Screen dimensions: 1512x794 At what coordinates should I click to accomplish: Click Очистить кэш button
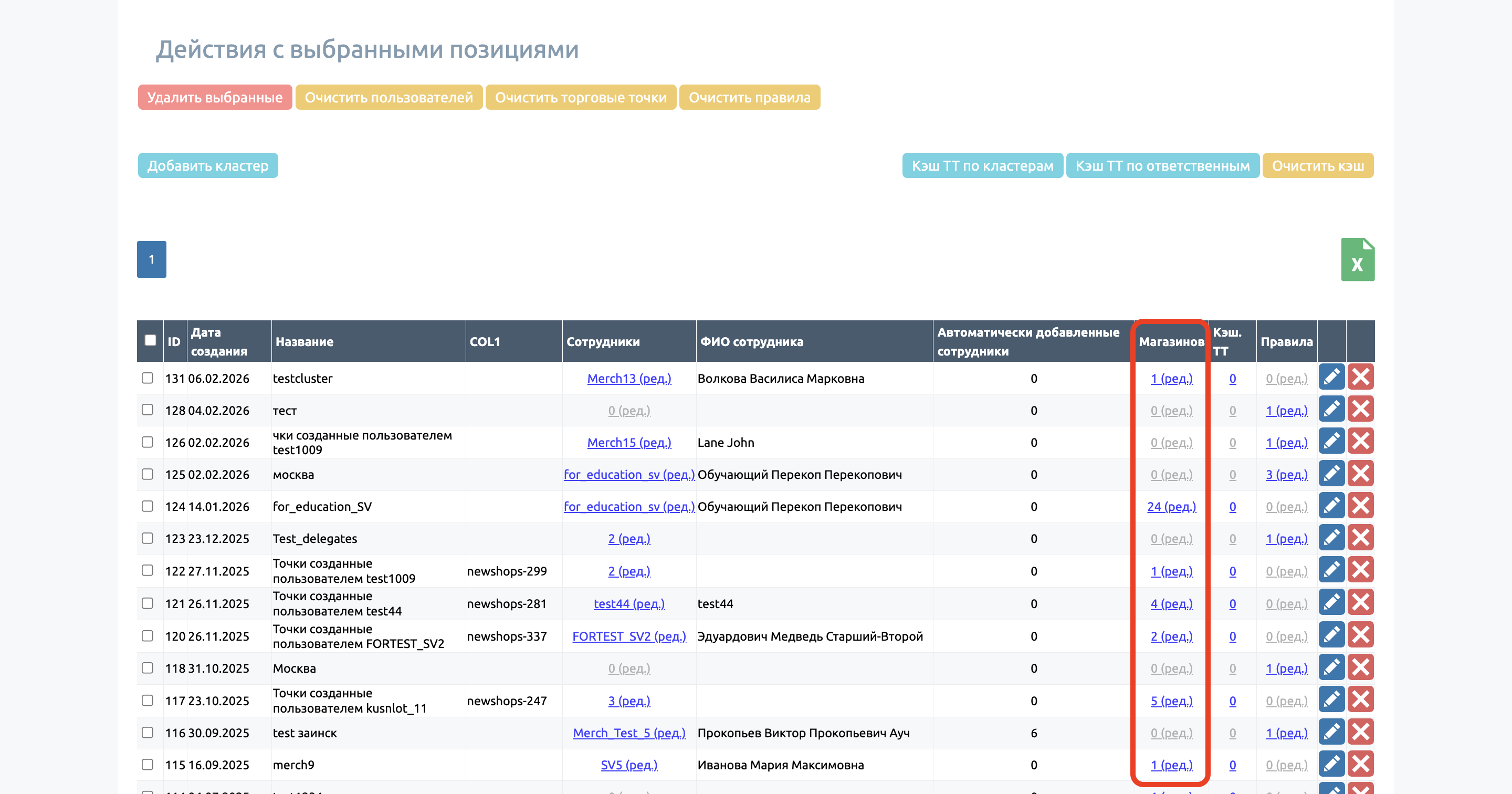(x=1317, y=165)
